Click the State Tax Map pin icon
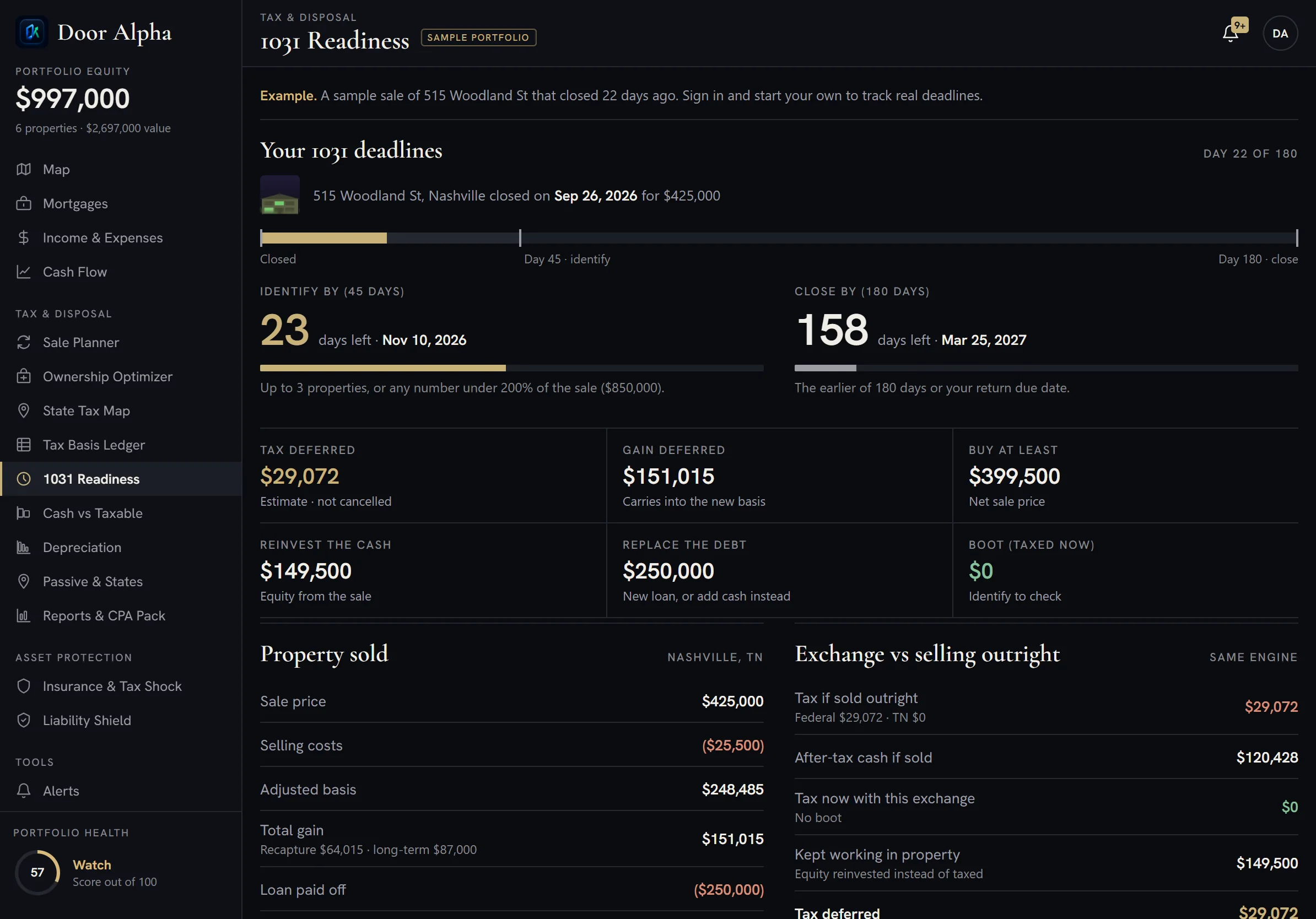 click(24, 411)
